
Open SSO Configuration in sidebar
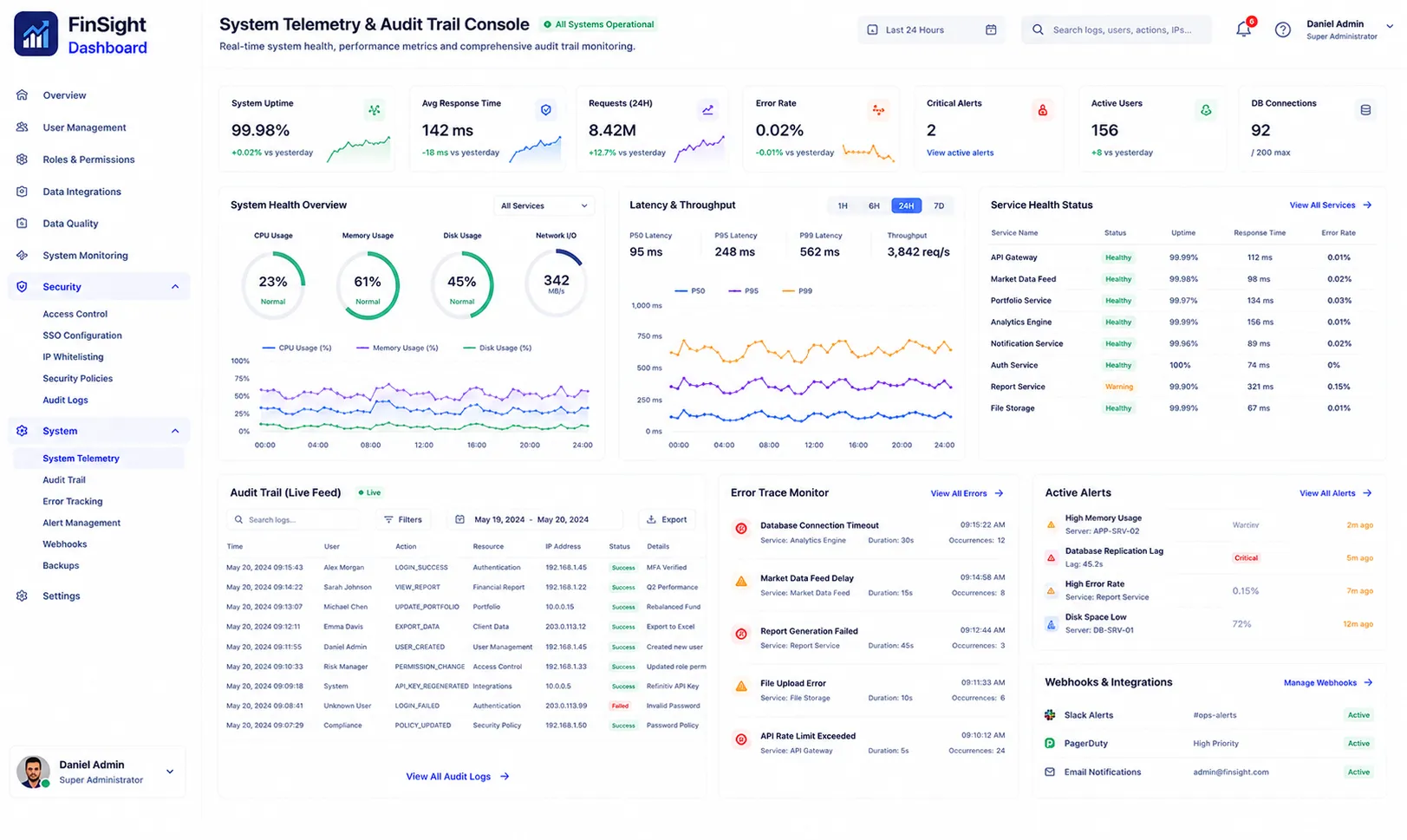click(82, 336)
